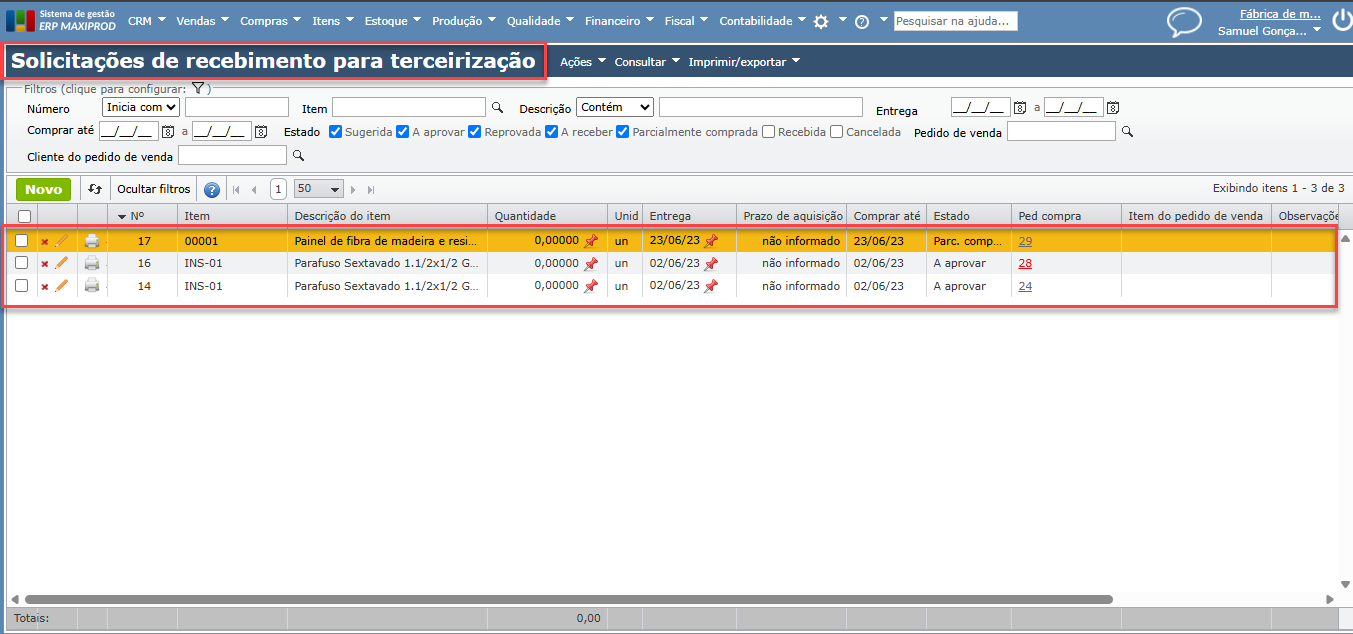The height and width of the screenshot is (634, 1353).
Task: Click the horizontal scrollbar of the grid
Action: (569, 599)
